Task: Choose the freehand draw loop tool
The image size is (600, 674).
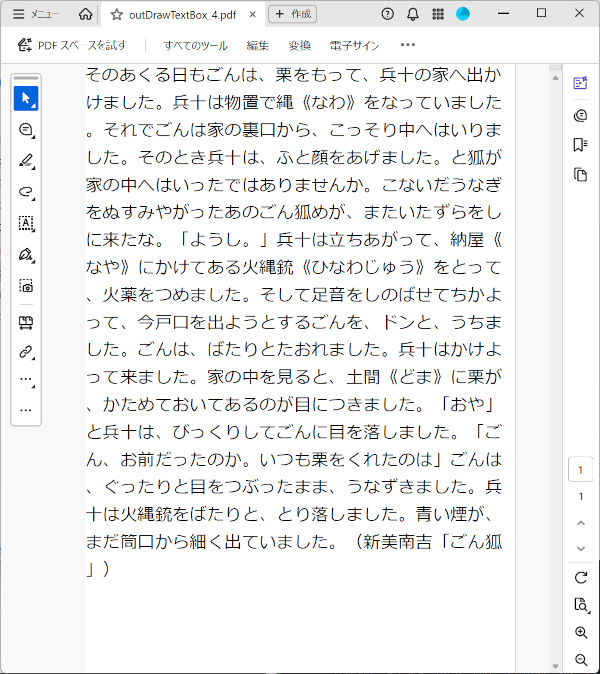Action: tap(27, 192)
